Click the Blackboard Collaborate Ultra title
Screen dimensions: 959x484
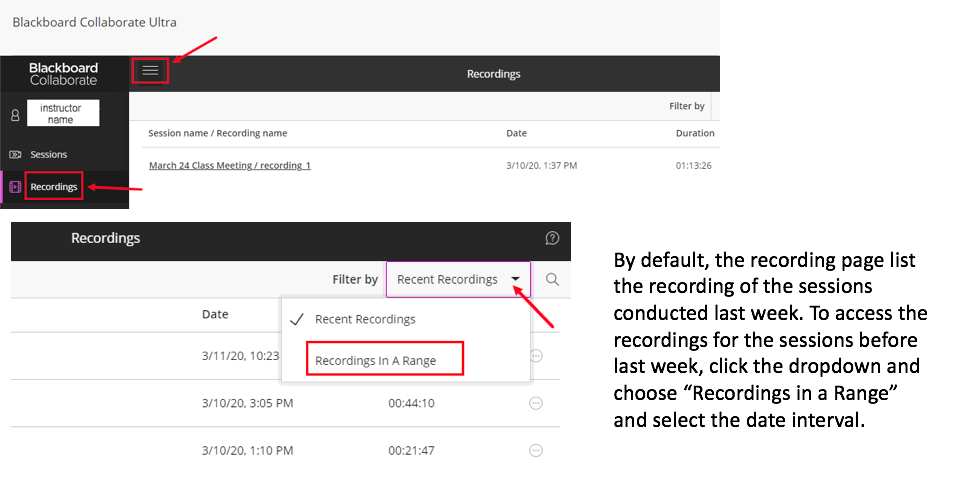tap(95, 23)
